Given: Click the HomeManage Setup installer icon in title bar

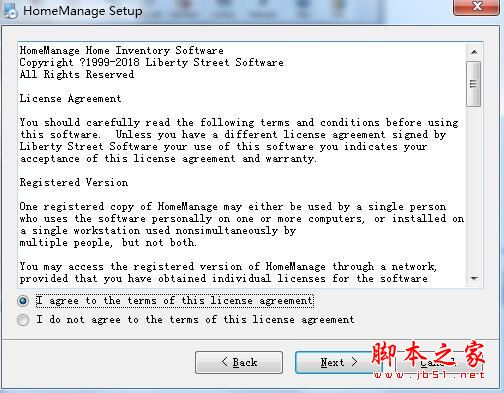Looking at the screenshot, I should 10,10.
